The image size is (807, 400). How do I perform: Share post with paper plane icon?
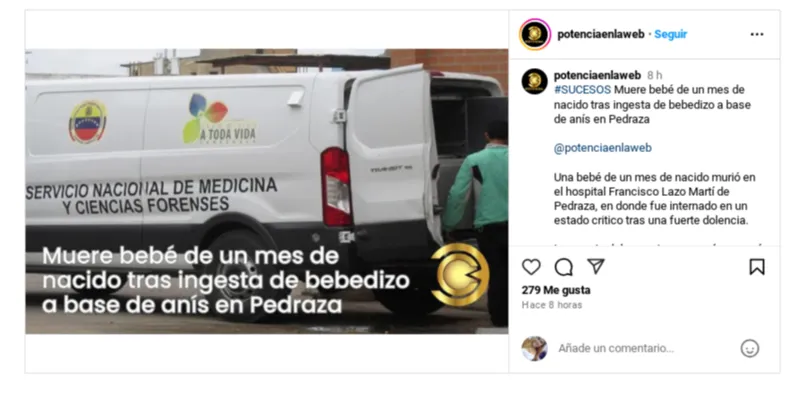click(x=595, y=266)
